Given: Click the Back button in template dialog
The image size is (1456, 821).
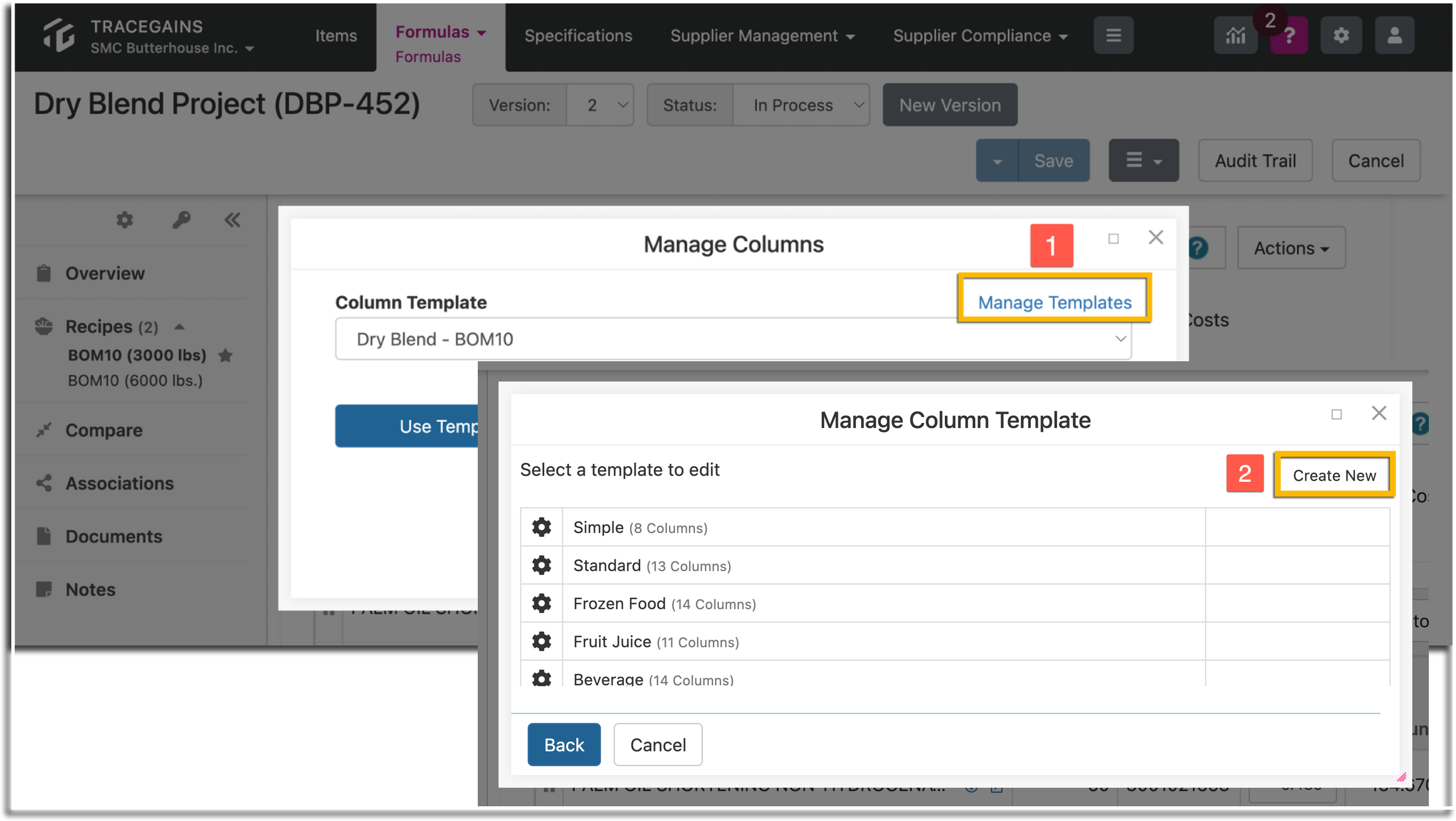Looking at the screenshot, I should pyautogui.click(x=564, y=744).
